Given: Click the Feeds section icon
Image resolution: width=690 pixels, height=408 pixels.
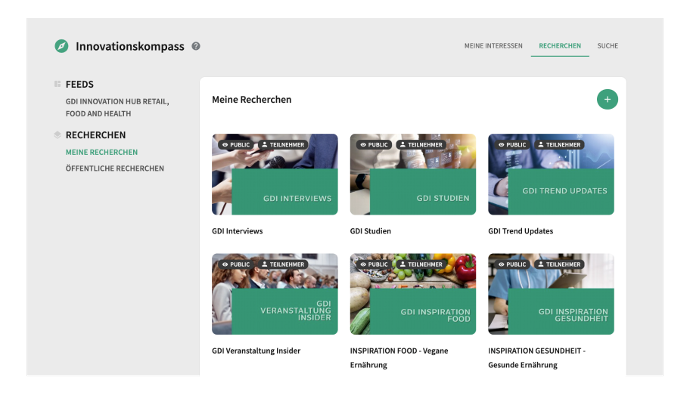Looking at the screenshot, I should tap(57, 84).
